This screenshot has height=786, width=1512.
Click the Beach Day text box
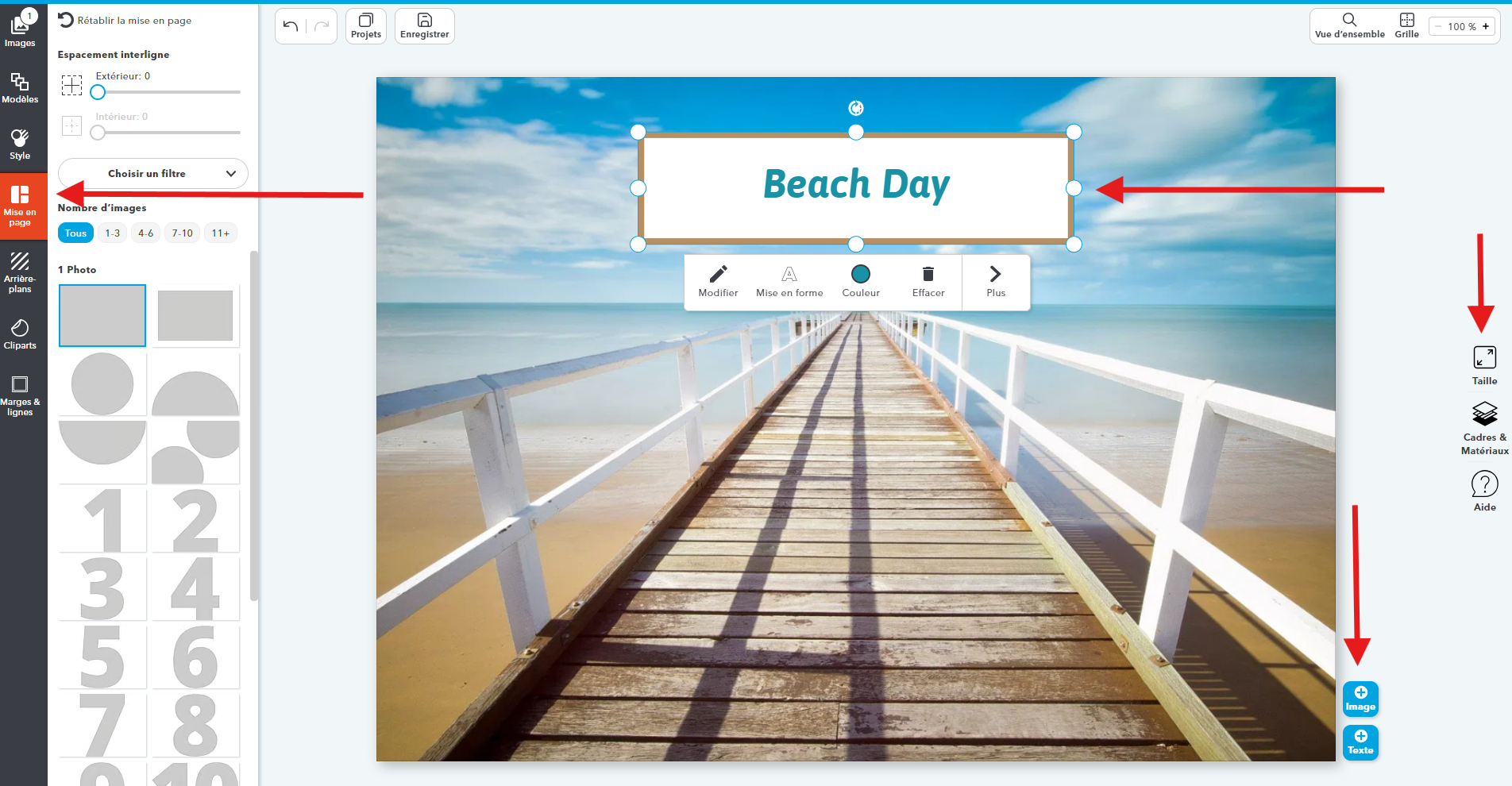coord(856,188)
